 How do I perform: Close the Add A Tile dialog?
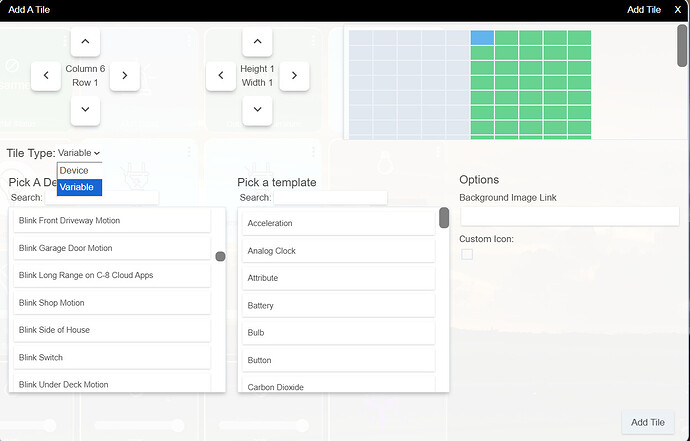[677, 9]
